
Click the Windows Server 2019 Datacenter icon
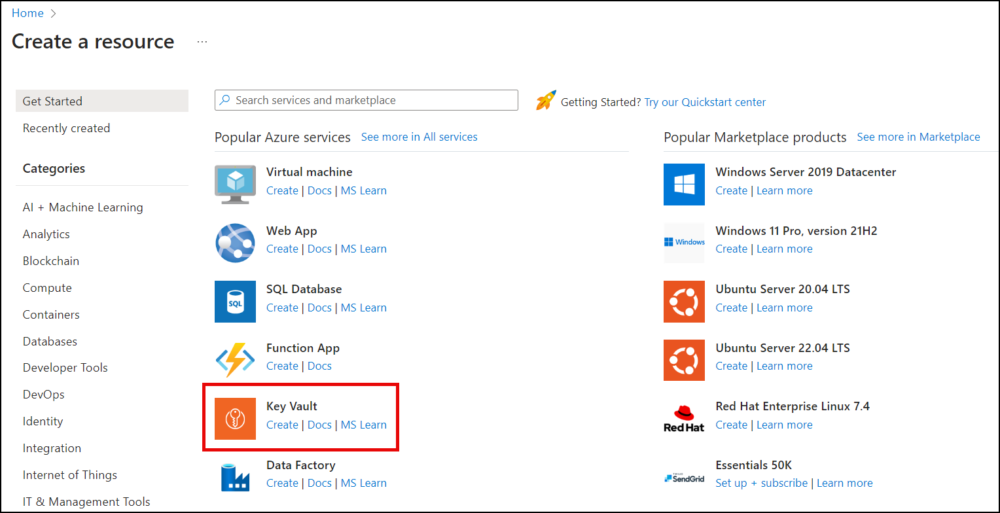click(x=684, y=183)
